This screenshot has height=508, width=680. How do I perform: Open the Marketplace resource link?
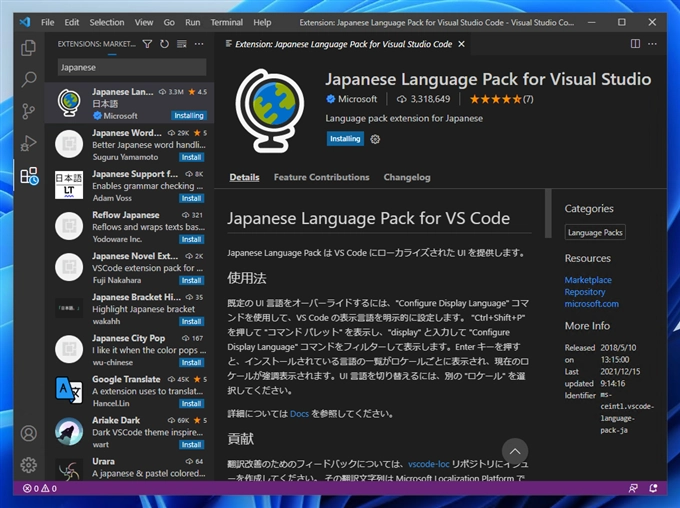pyautogui.click(x=588, y=280)
